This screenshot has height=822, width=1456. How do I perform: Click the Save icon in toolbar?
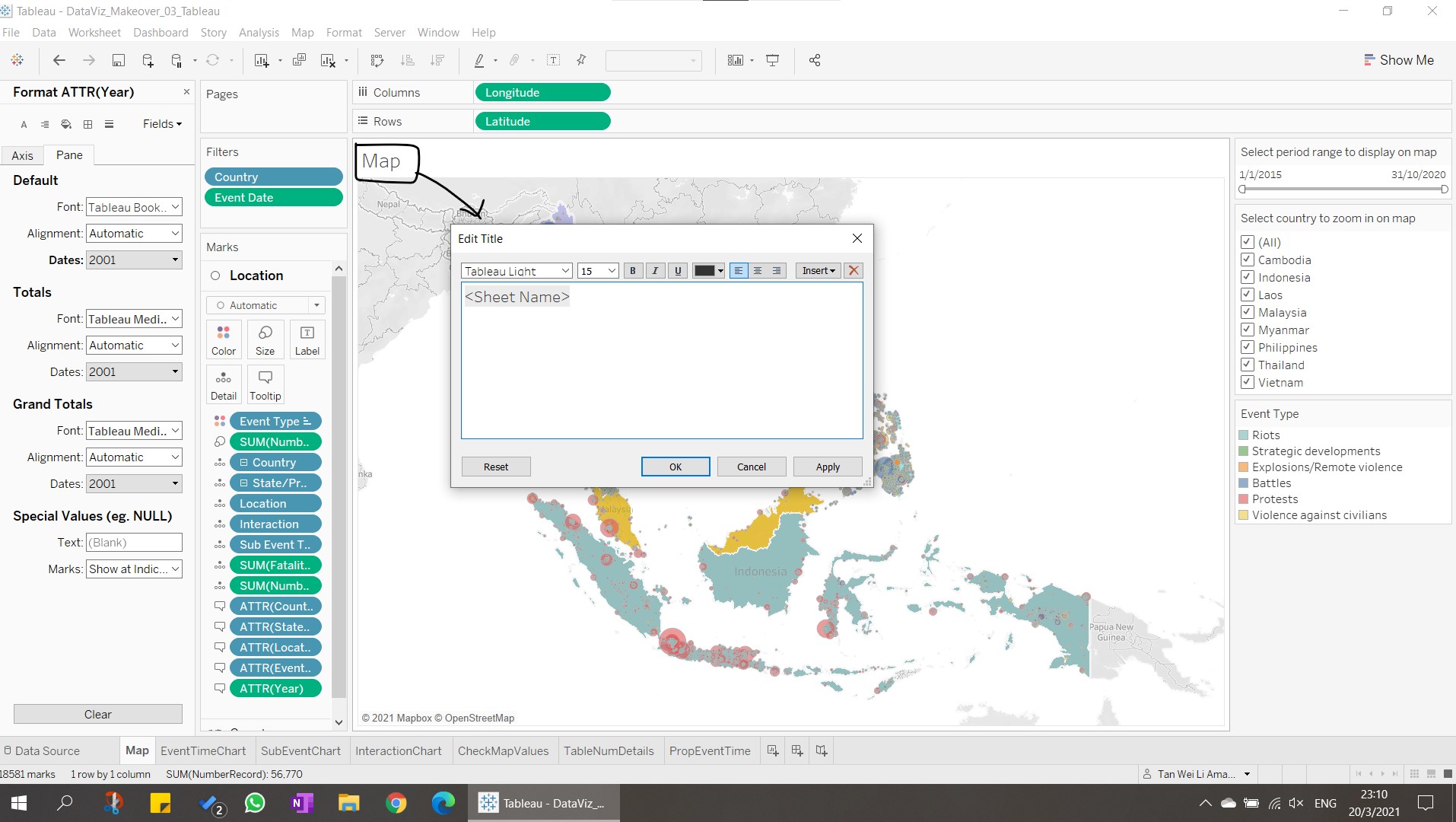point(118,61)
